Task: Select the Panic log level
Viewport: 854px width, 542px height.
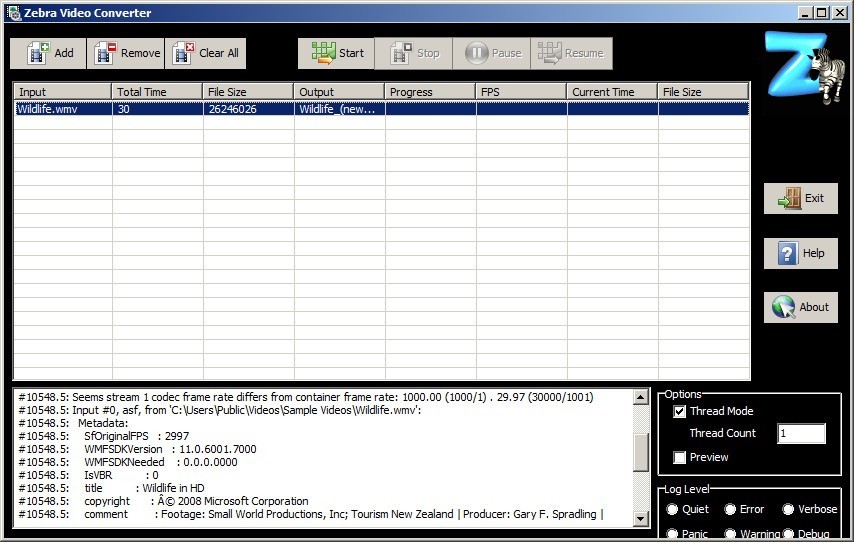Action: [673, 534]
